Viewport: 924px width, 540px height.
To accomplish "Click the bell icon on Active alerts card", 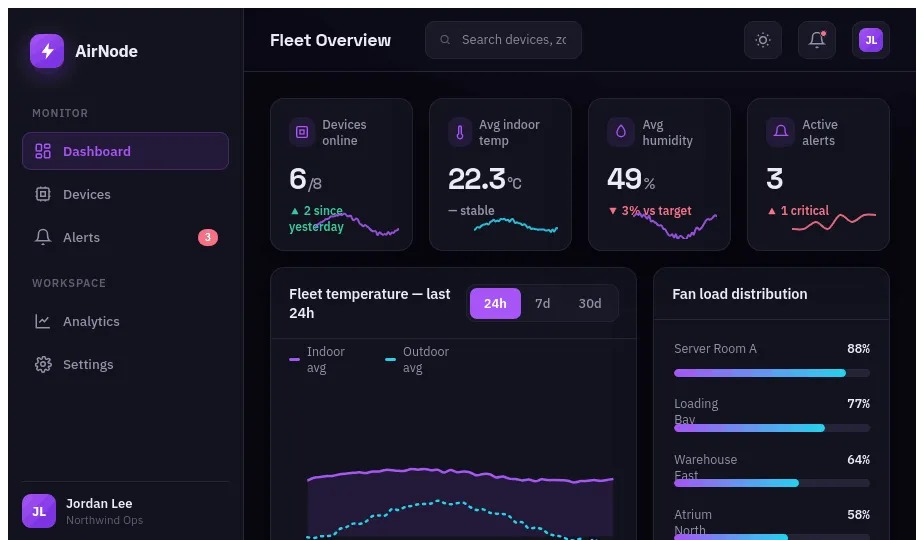I will 780,132.
